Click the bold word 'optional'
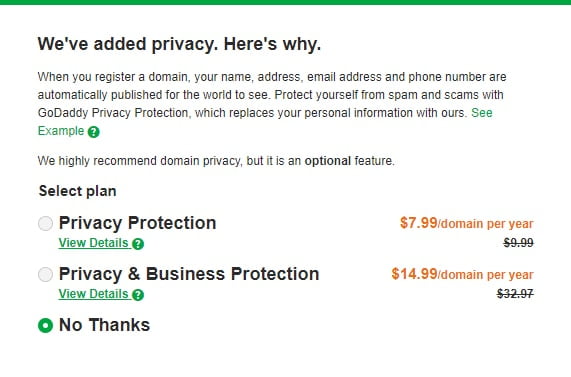The width and height of the screenshot is (571, 377). tap(328, 161)
